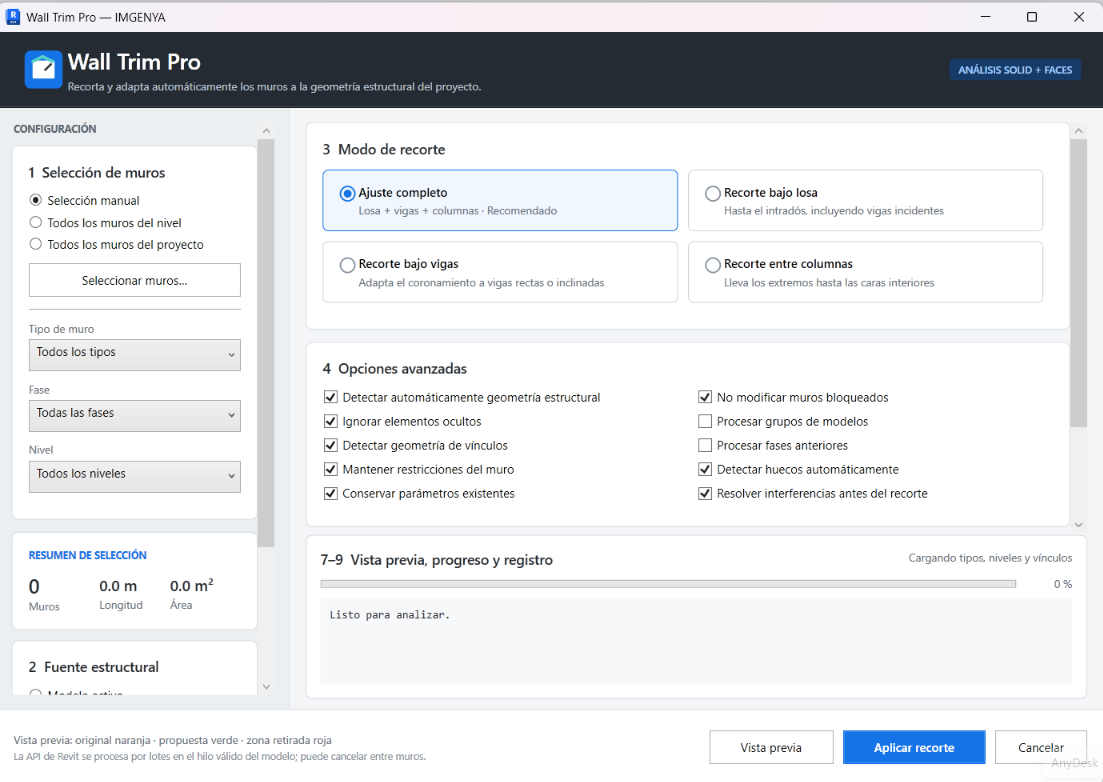This screenshot has width=1103, height=782.
Task: Maximize the Wall Trim Pro window
Action: coord(1032,17)
